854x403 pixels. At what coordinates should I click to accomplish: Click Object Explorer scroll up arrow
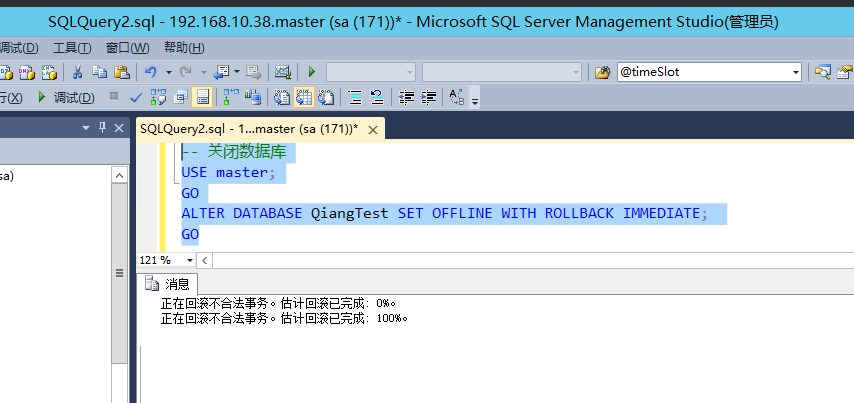click(x=119, y=177)
